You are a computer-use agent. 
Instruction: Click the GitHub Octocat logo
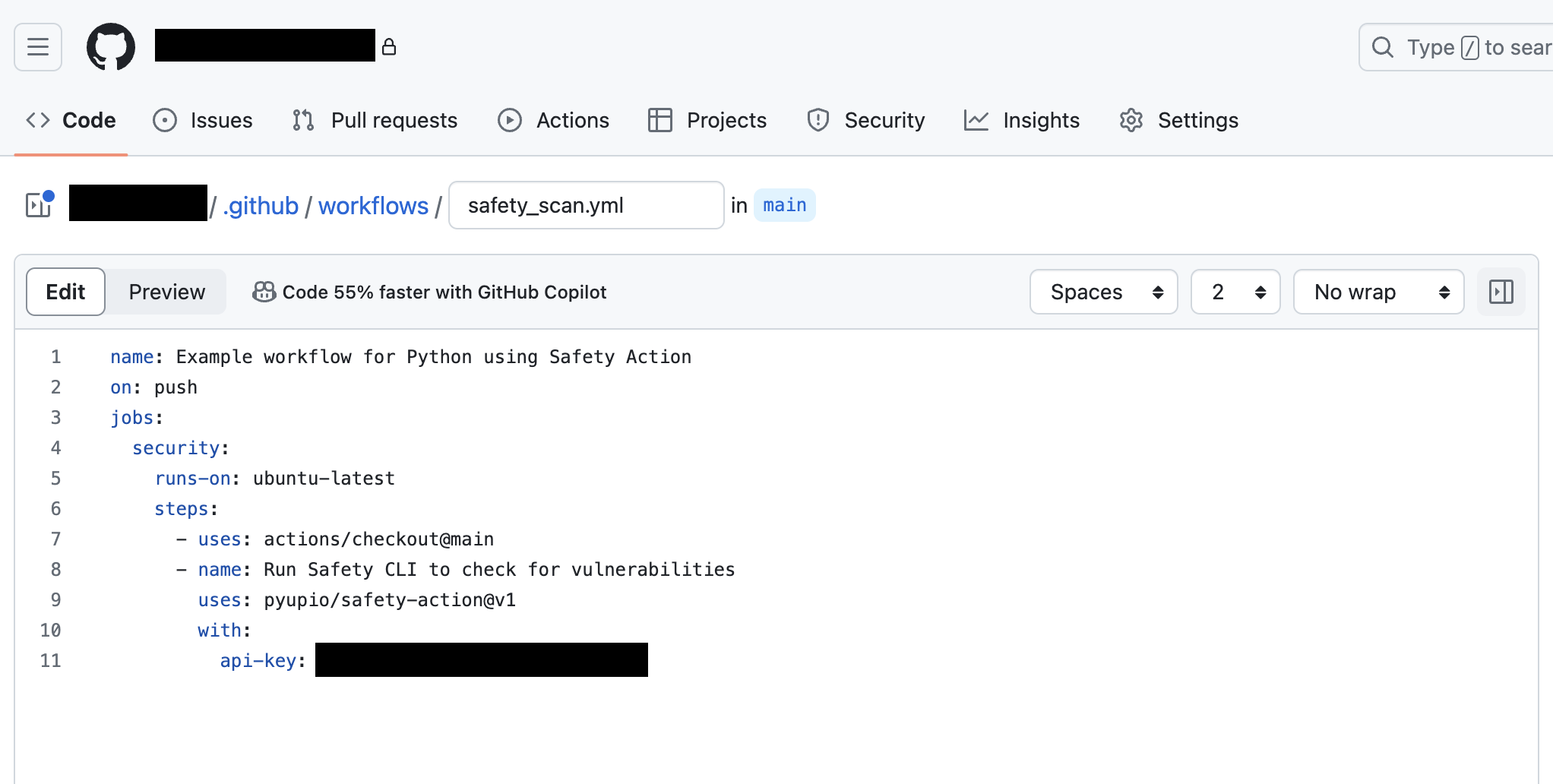tap(111, 47)
